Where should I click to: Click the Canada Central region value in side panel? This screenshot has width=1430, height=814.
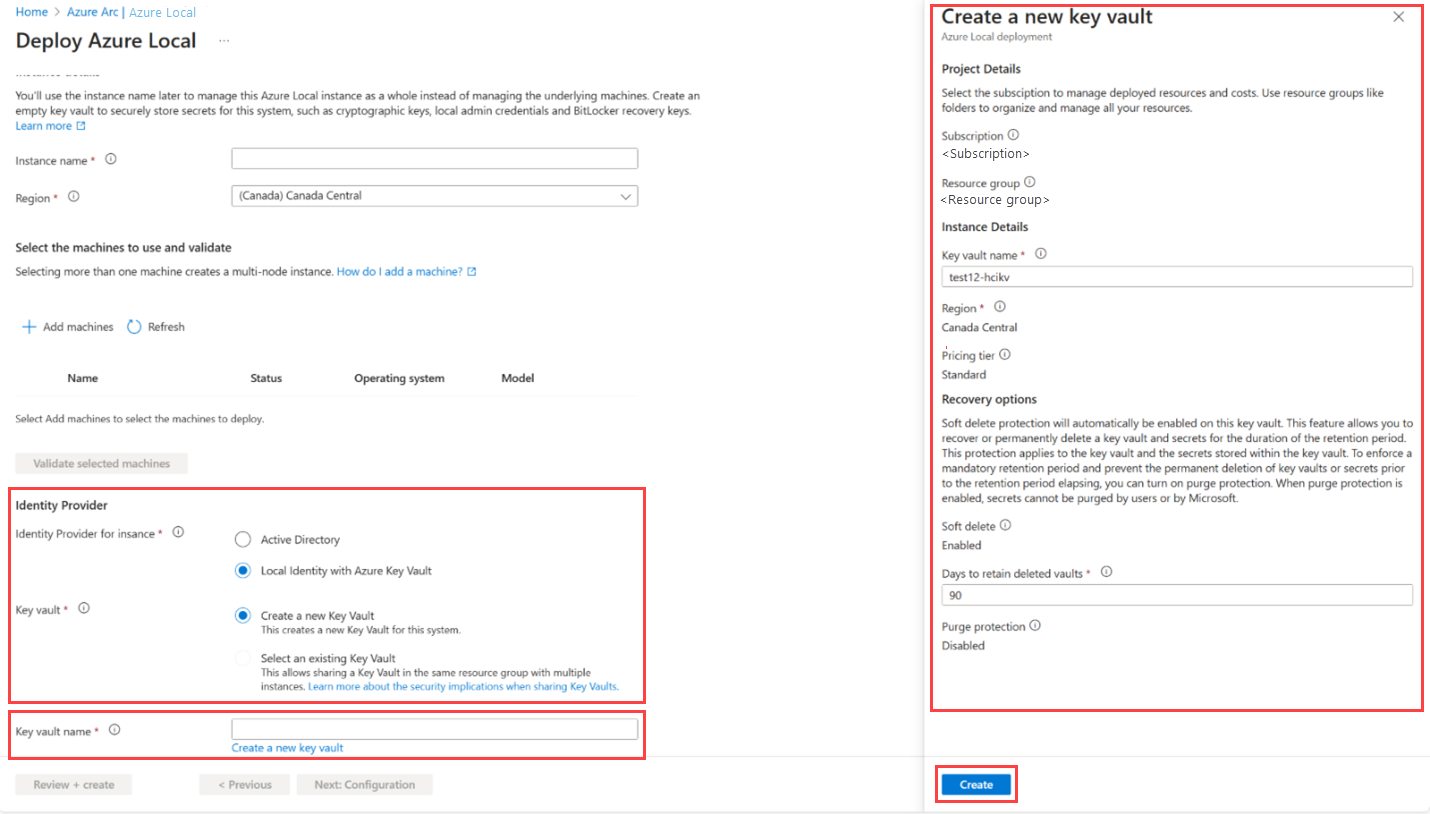[x=980, y=327]
